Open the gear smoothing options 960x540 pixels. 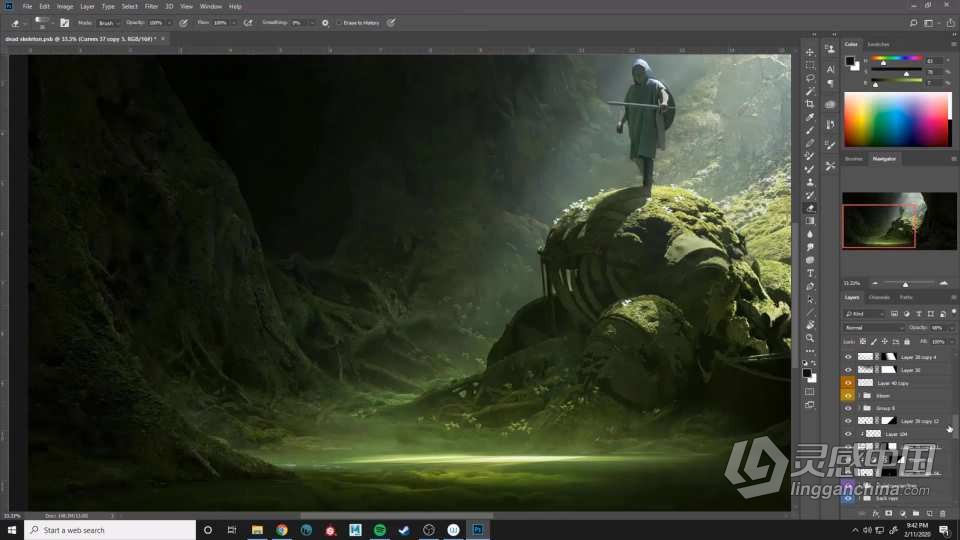pyautogui.click(x=325, y=23)
